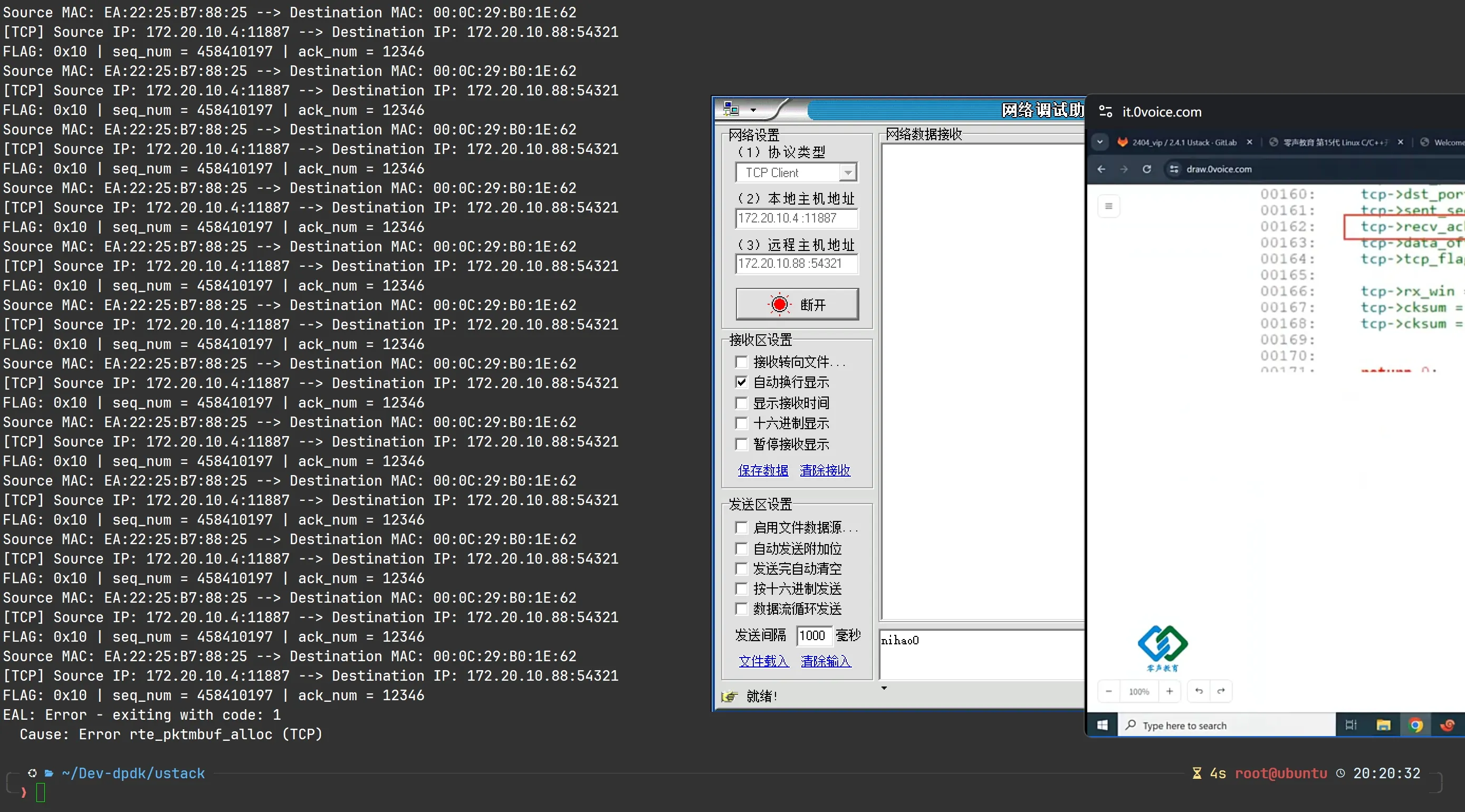Zoom out with the minus button
Viewport: 1465px width, 812px height.
click(1108, 691)
